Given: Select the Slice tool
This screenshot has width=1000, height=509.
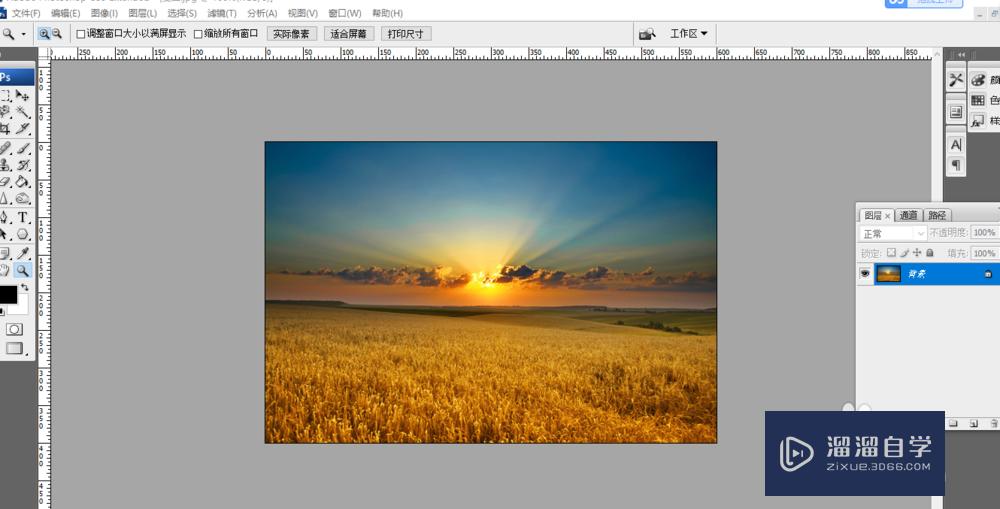Looking at the screenshot, I should [x=22, y=129].
